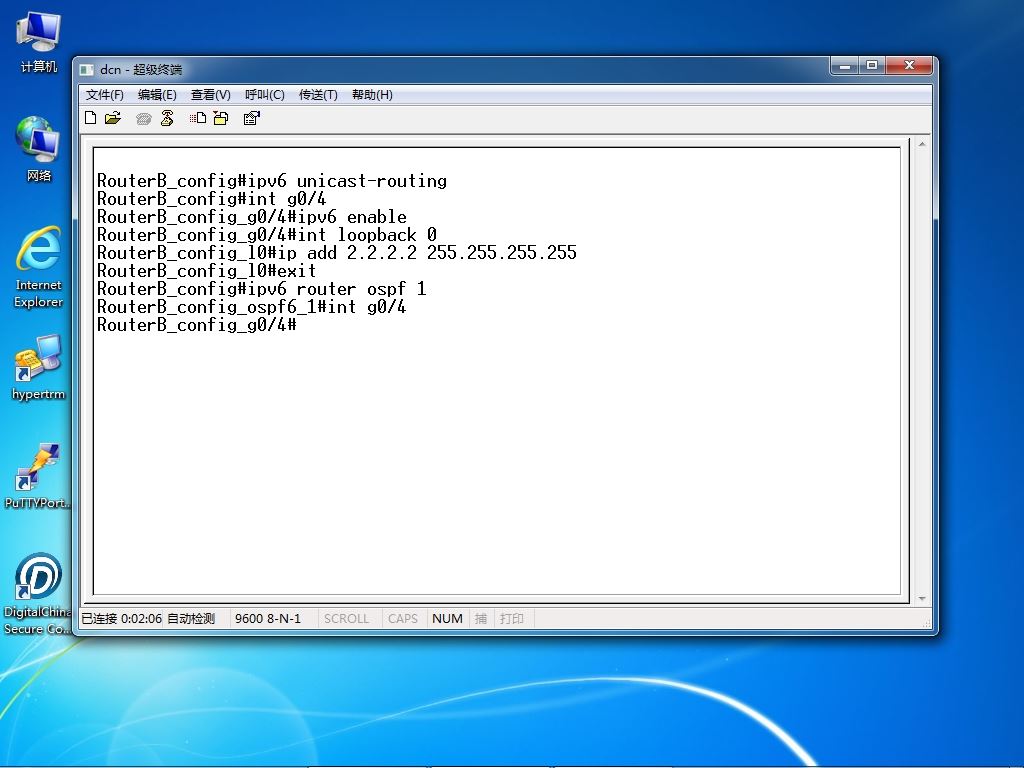The width and height of the screenshot is (1024, 768).
Task: Click the Properties toolbar icon
Action: (251, 118)
